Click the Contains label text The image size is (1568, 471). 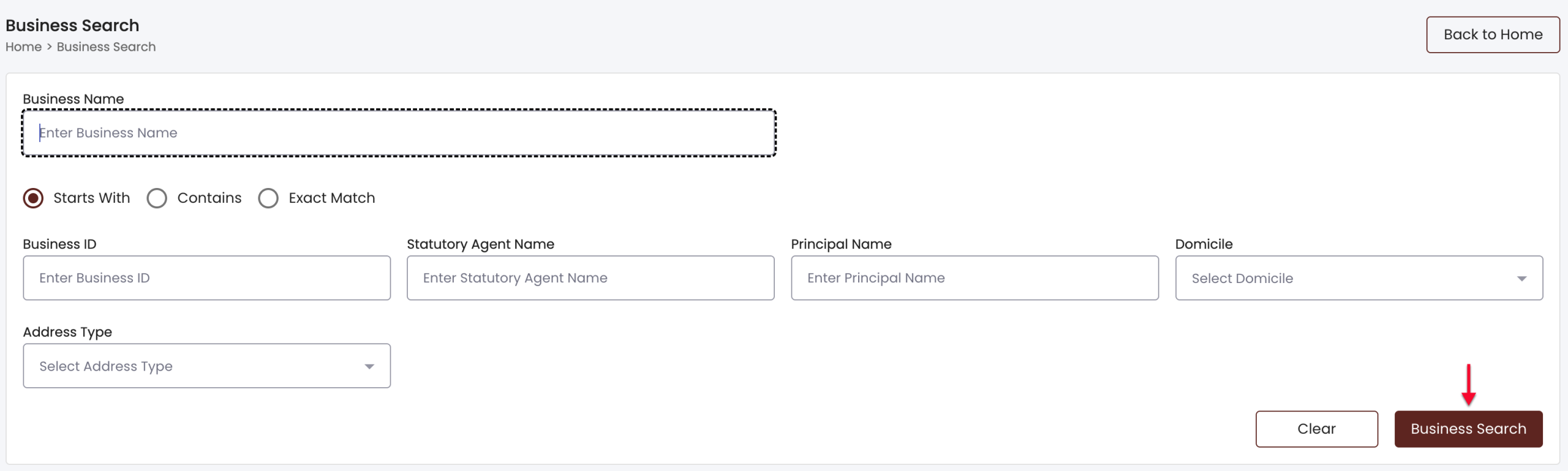pos(209,198)
